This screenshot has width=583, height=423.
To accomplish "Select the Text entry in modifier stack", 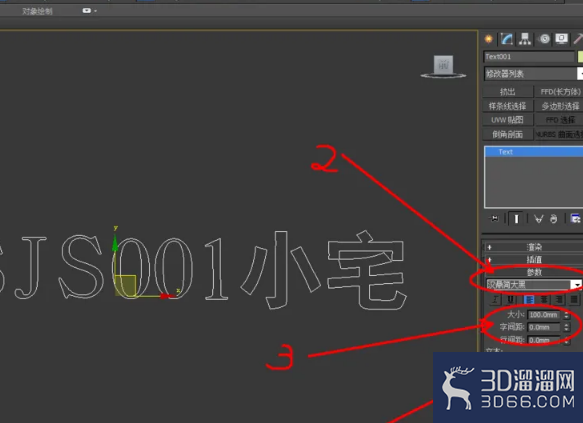I will [x=534, y=152].
